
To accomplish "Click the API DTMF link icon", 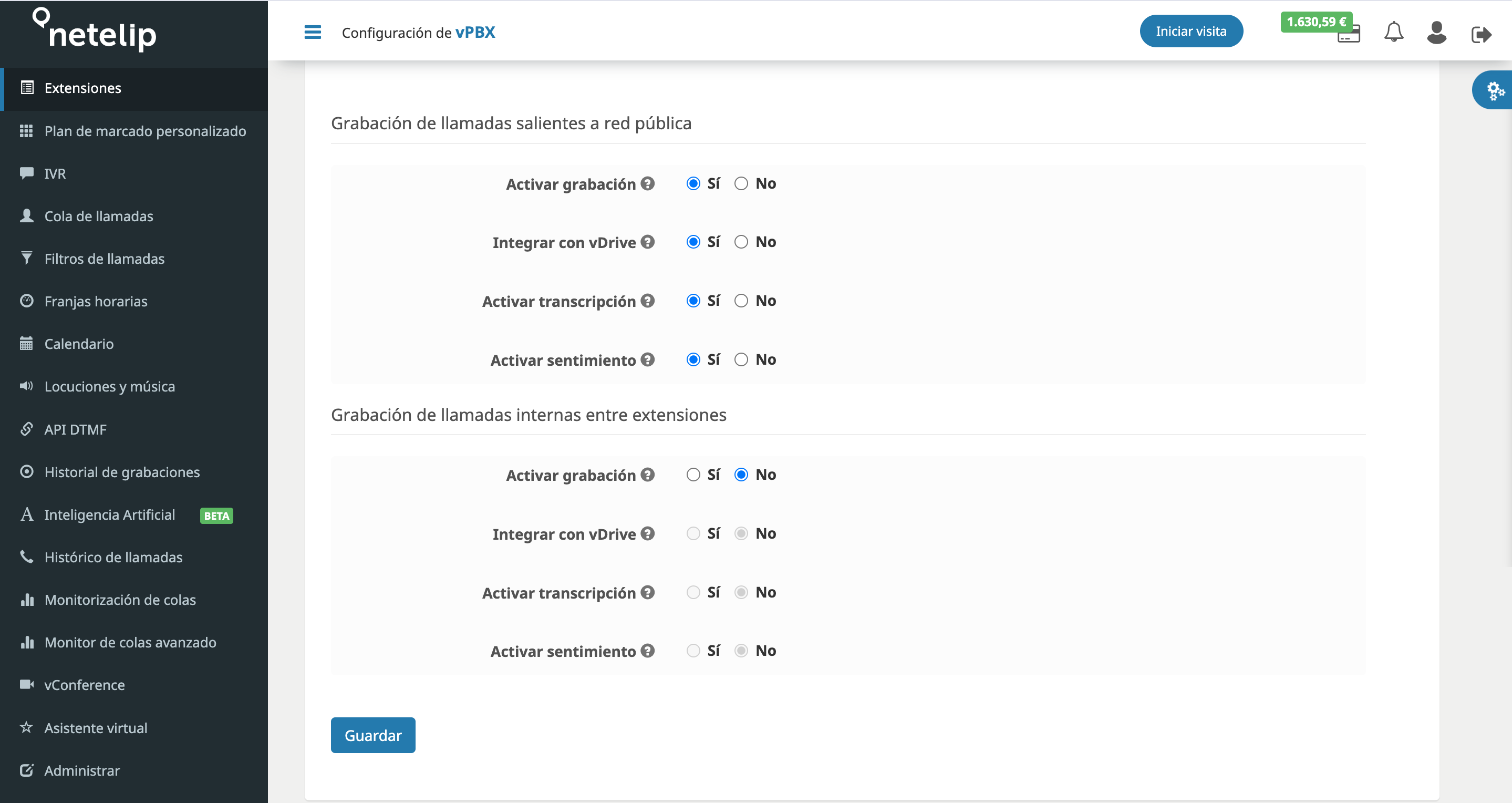I will click(26, 428).
